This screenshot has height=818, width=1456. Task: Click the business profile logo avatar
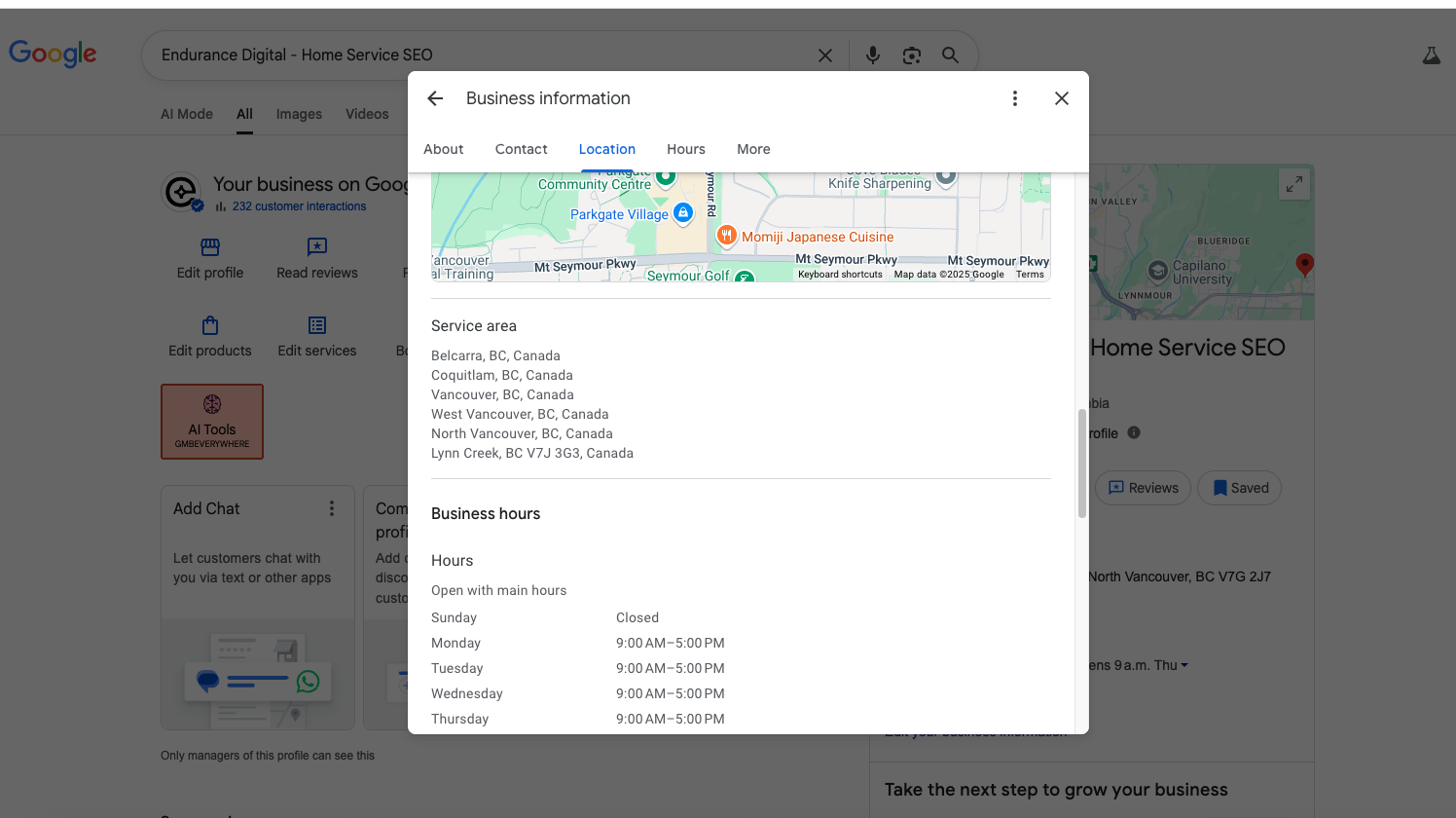pos(181,192)
